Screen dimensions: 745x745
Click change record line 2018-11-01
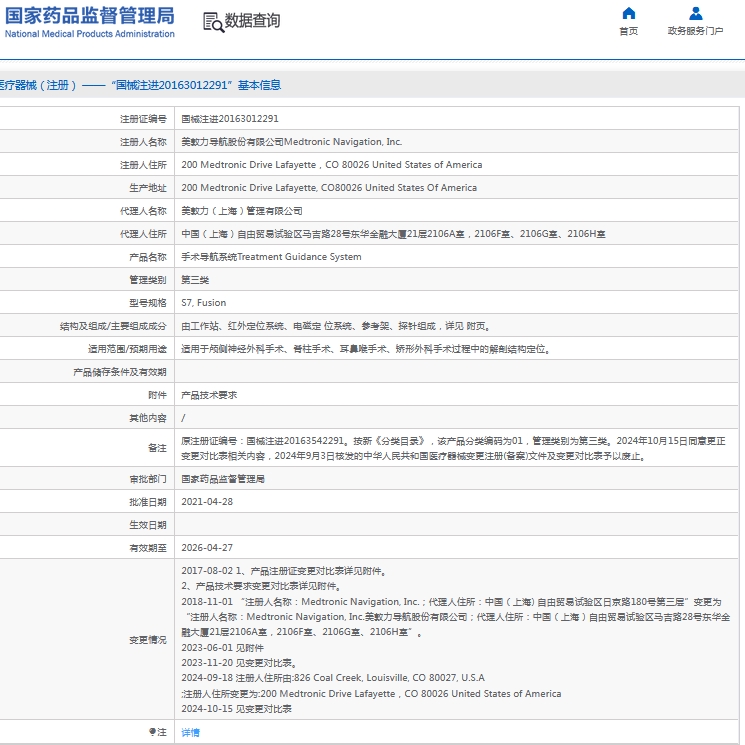tap(456, 617)
